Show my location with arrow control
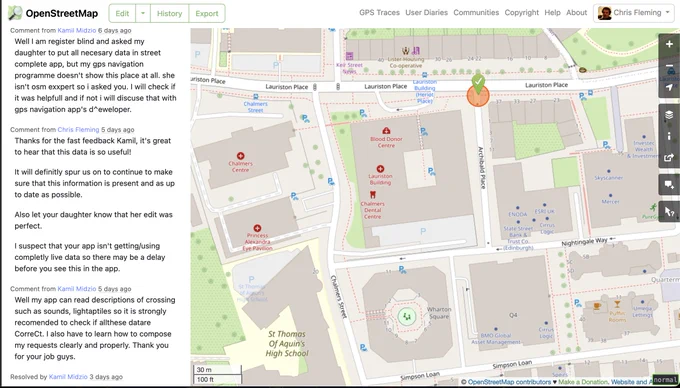 pos(669,88)
